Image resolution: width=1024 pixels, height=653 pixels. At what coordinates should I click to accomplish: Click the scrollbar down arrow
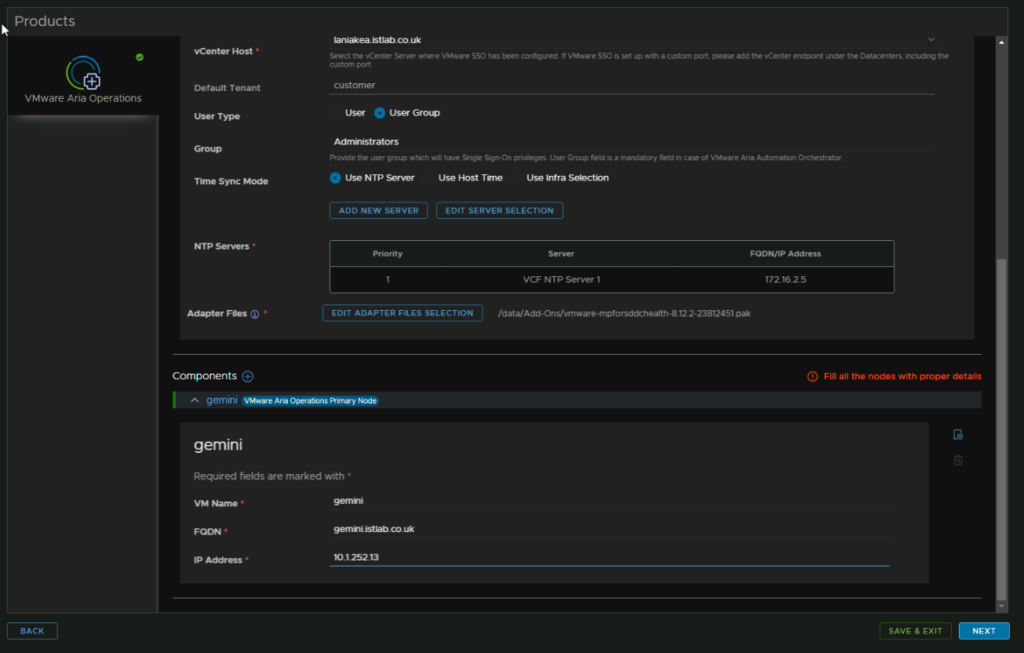[1002, 607]
